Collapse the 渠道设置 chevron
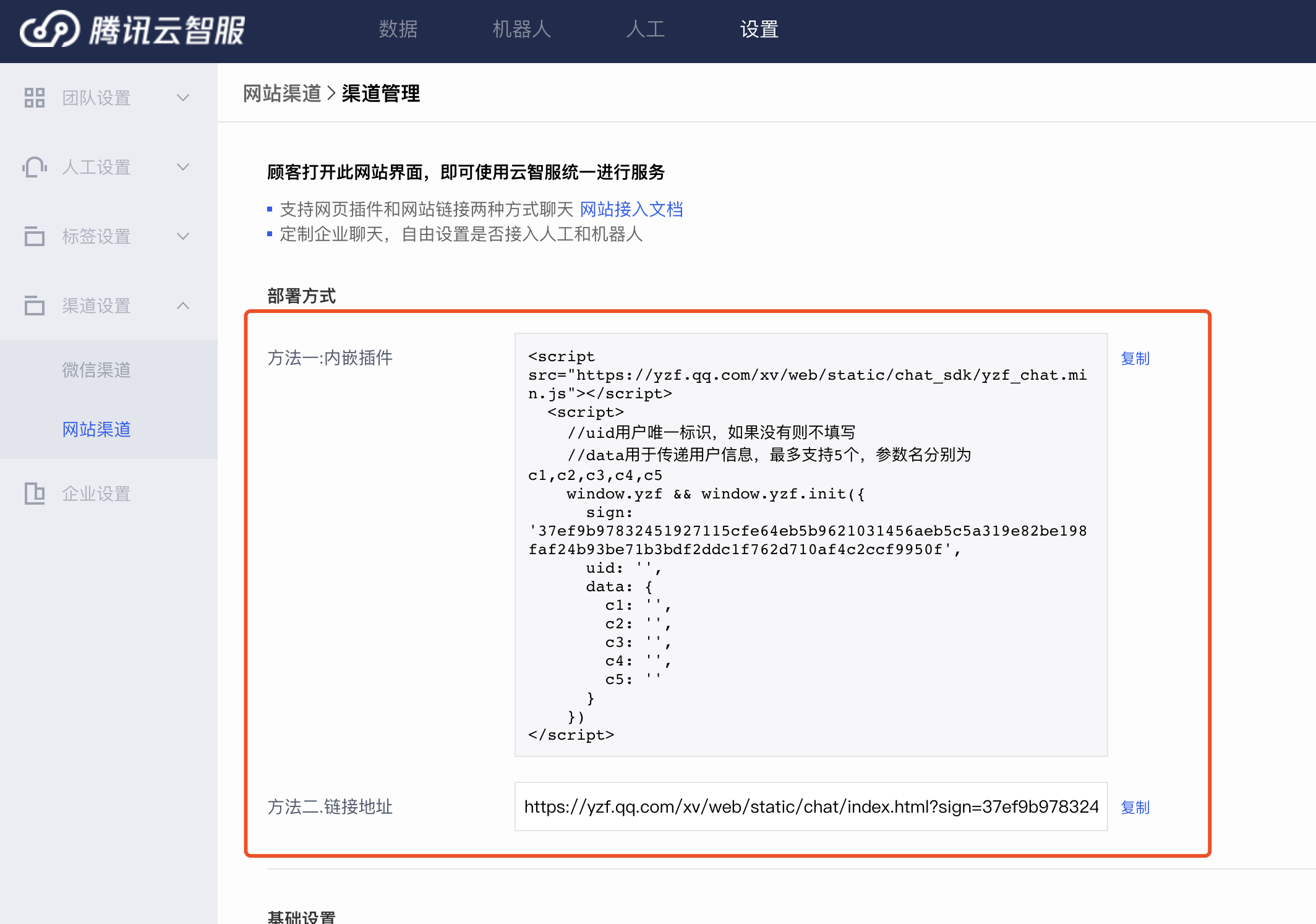The width and height of the screenshot is (1316, 924). click(183, 306)
